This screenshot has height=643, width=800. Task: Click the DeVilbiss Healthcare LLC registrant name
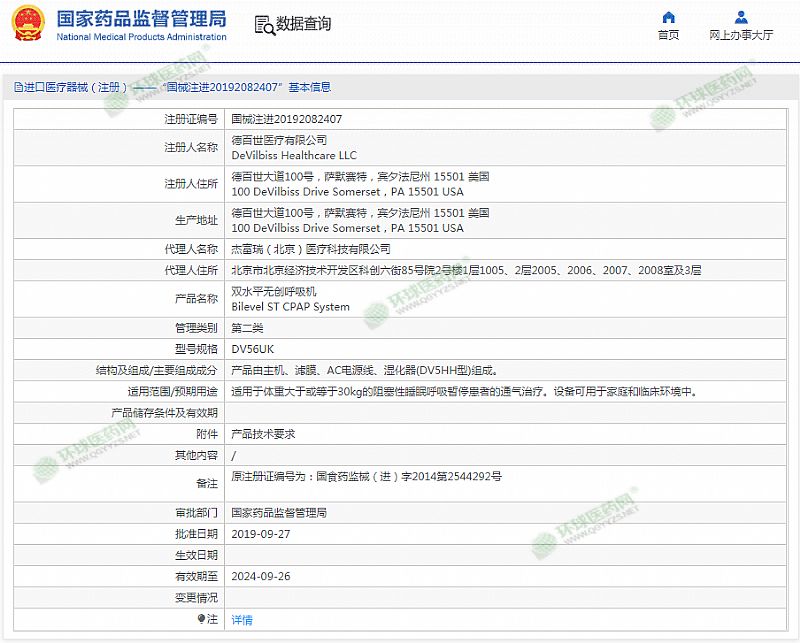(294, 156)
